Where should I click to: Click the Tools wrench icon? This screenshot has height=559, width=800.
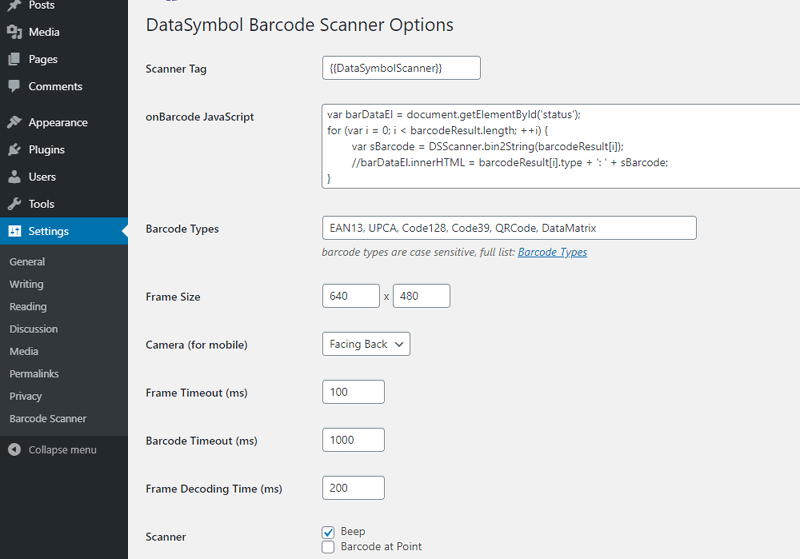(x=14, y=204)
